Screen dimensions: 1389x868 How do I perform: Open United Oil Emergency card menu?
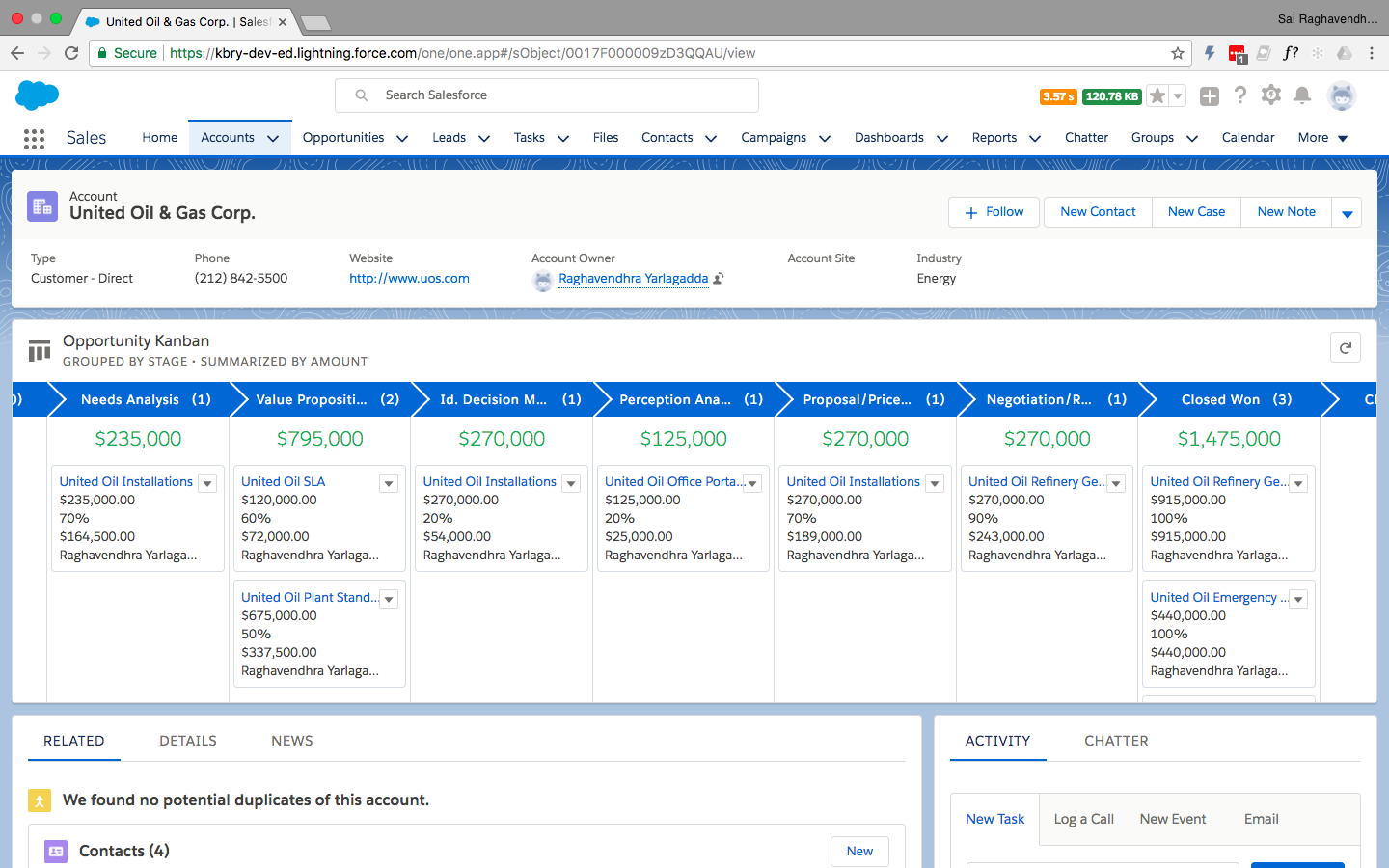click(x=1298, y=600)
